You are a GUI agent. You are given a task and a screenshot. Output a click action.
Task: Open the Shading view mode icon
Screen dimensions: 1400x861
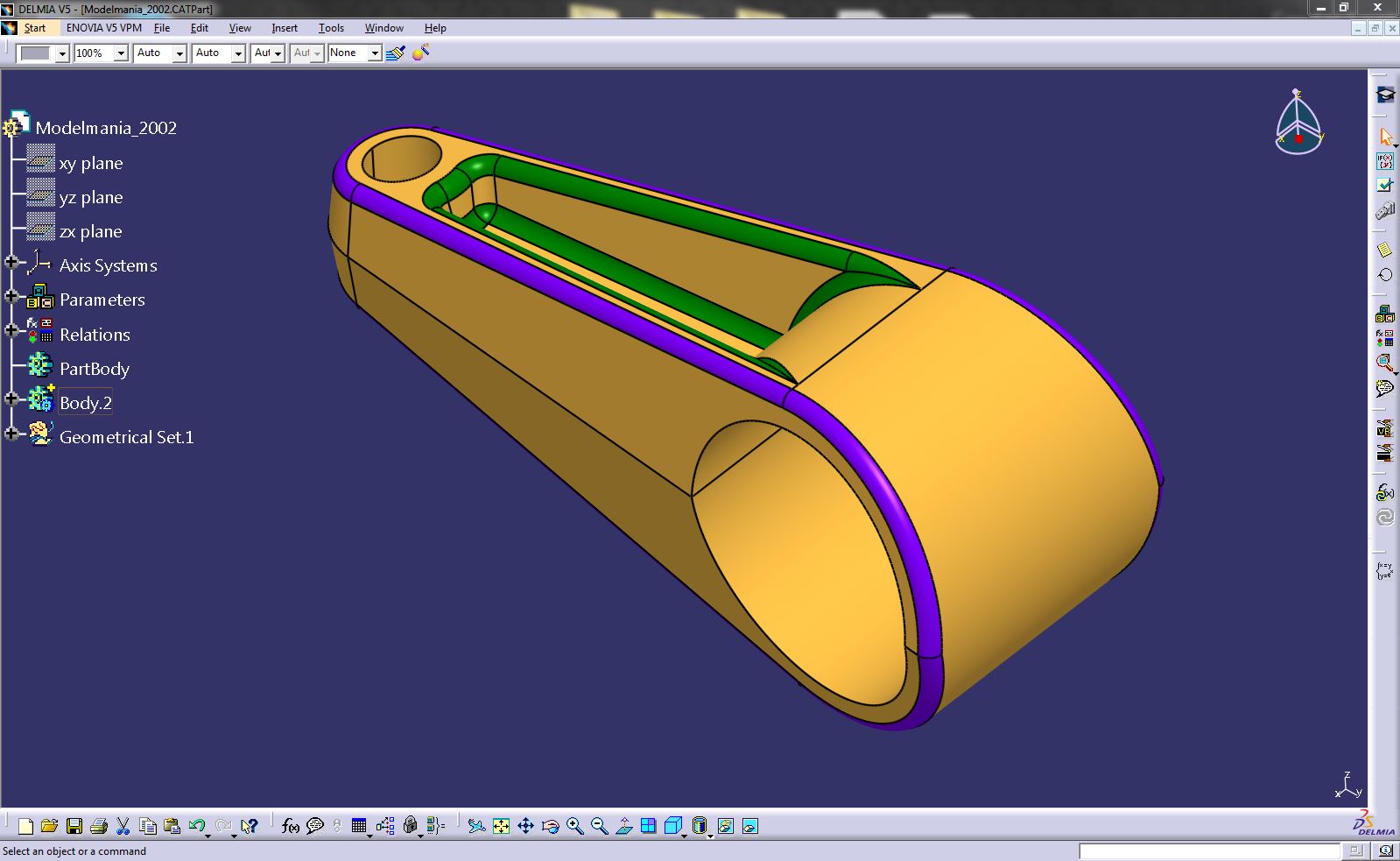(699, 826)
